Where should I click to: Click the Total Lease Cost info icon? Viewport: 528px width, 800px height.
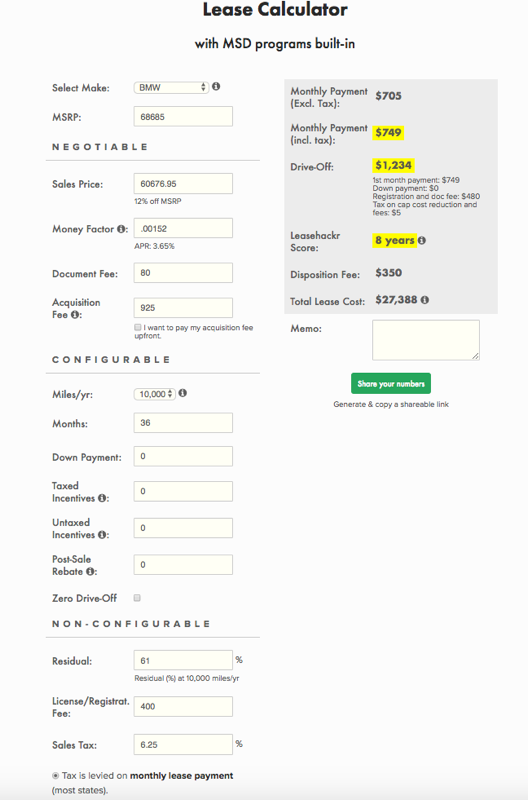point(425,300)
